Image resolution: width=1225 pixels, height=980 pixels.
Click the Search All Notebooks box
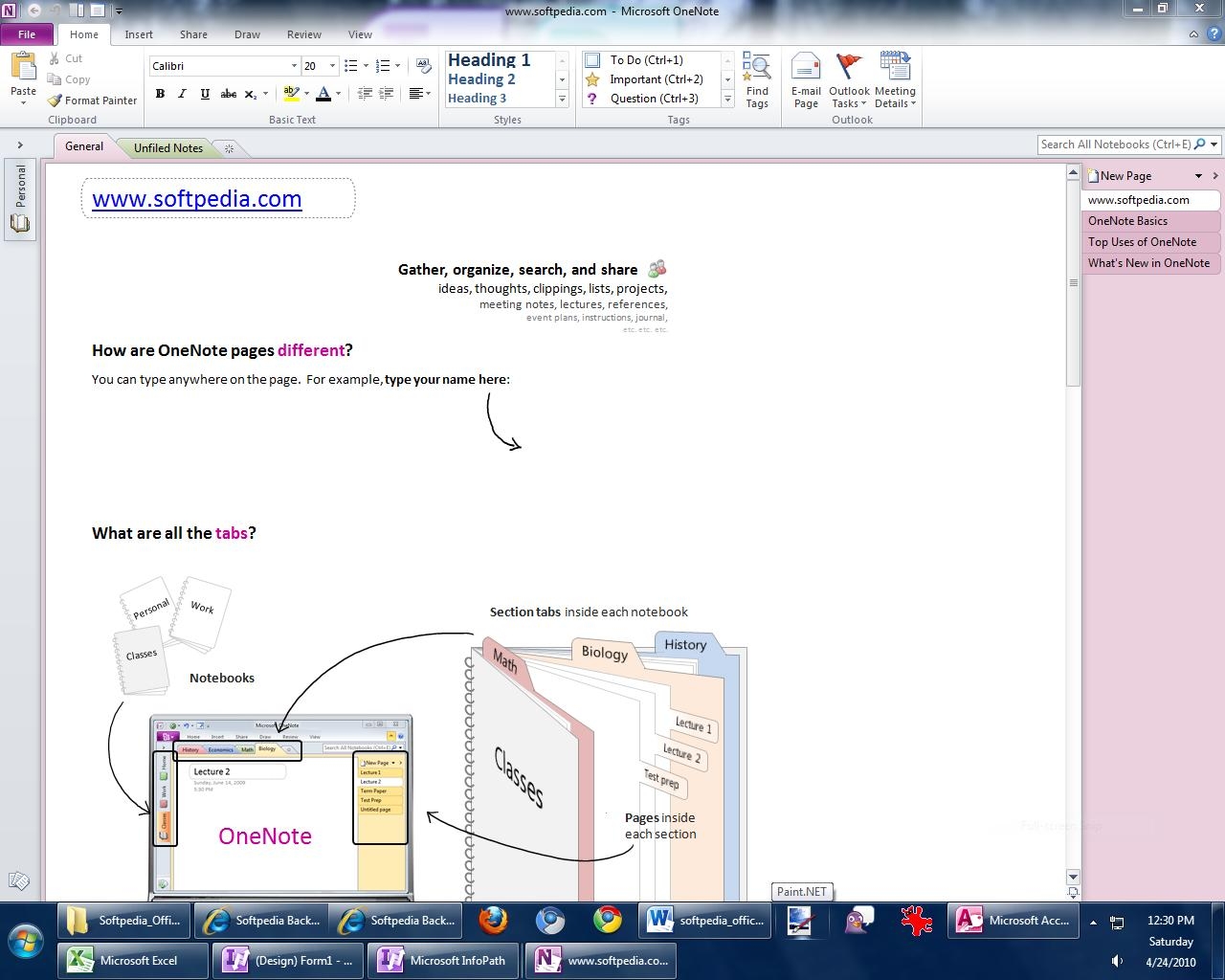[1114, 145]
